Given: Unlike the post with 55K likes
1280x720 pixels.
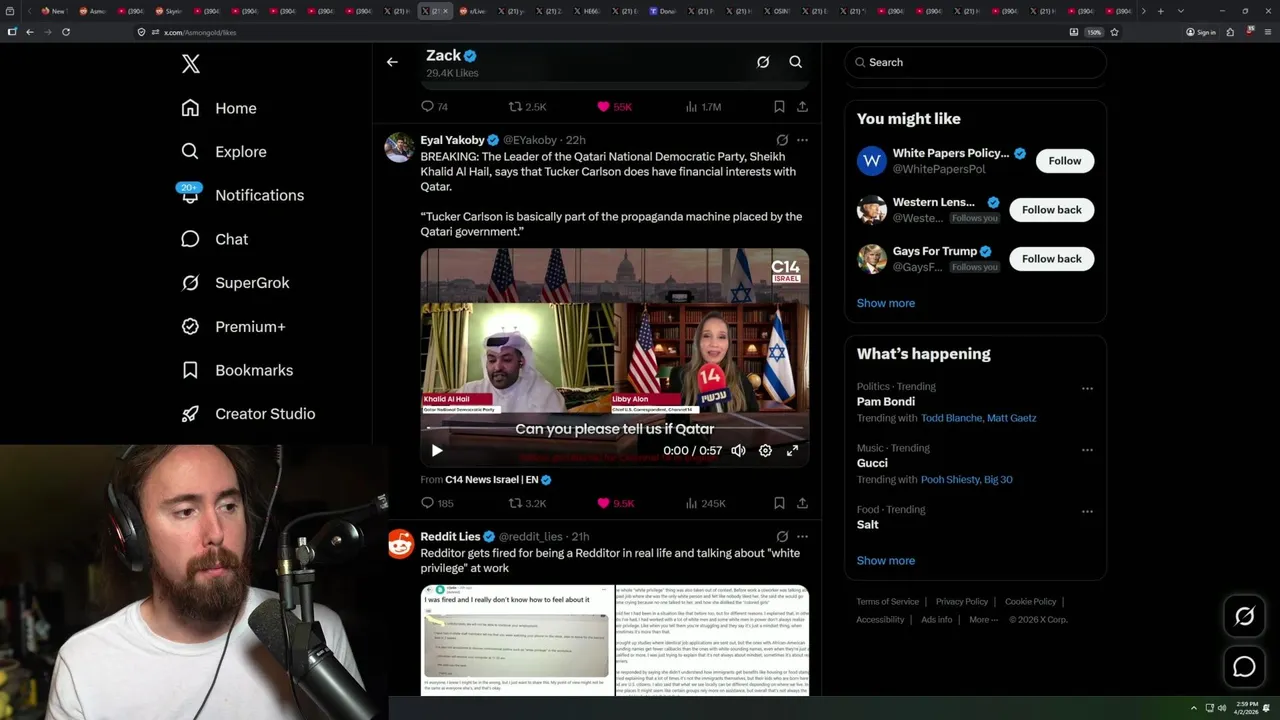Looking at the screenshot, I should point(603,106).
